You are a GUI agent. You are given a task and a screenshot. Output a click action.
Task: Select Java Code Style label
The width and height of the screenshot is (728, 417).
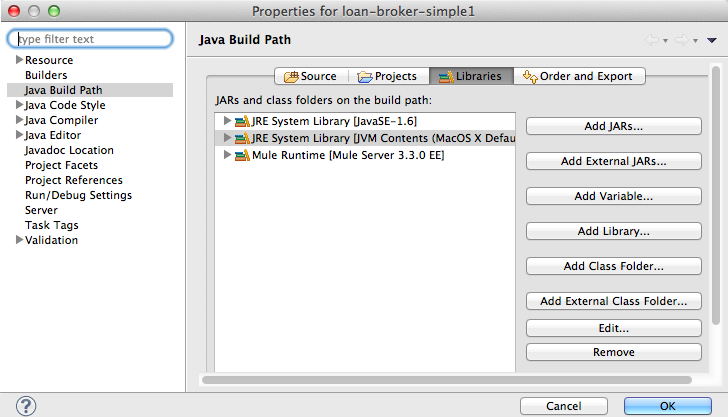click(x=65, y=105)
